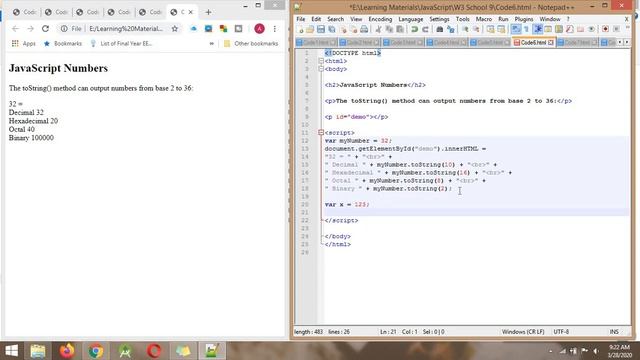This screenshot has width=640, height=360.
Task: Open the File menu in Notepad++
Action: pyautogui.click(x=300, y=19)
